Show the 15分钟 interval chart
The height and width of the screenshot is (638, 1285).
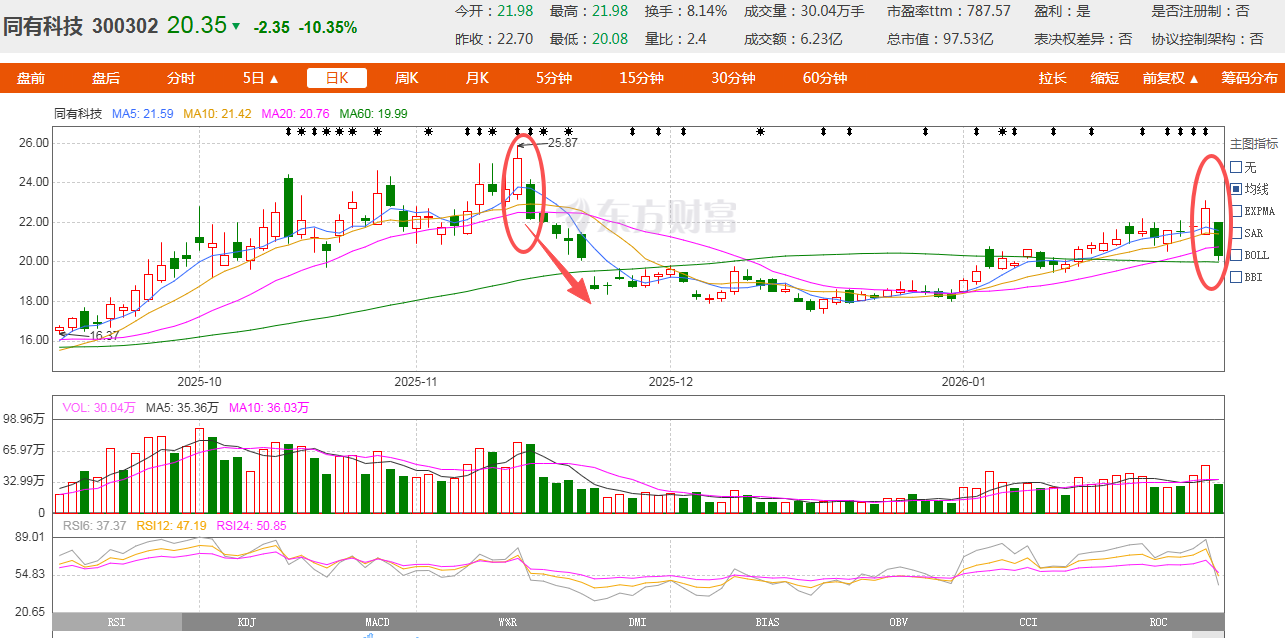point(641,78)
